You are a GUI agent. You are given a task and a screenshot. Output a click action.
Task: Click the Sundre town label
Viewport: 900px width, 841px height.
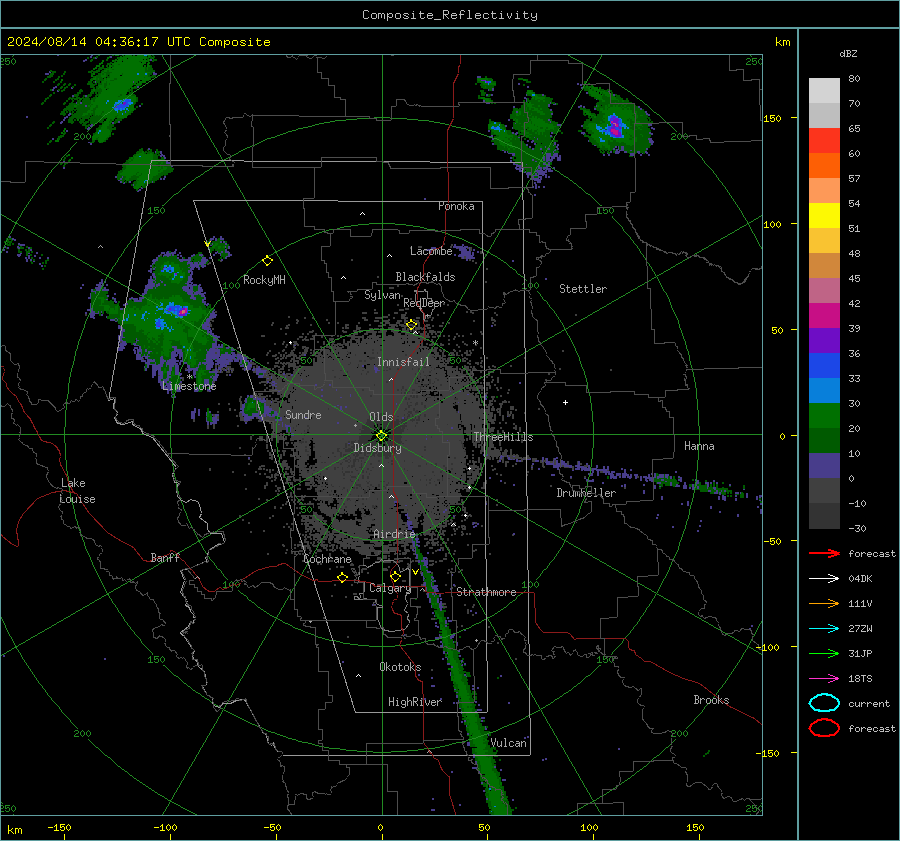click(x=303, y=414)
